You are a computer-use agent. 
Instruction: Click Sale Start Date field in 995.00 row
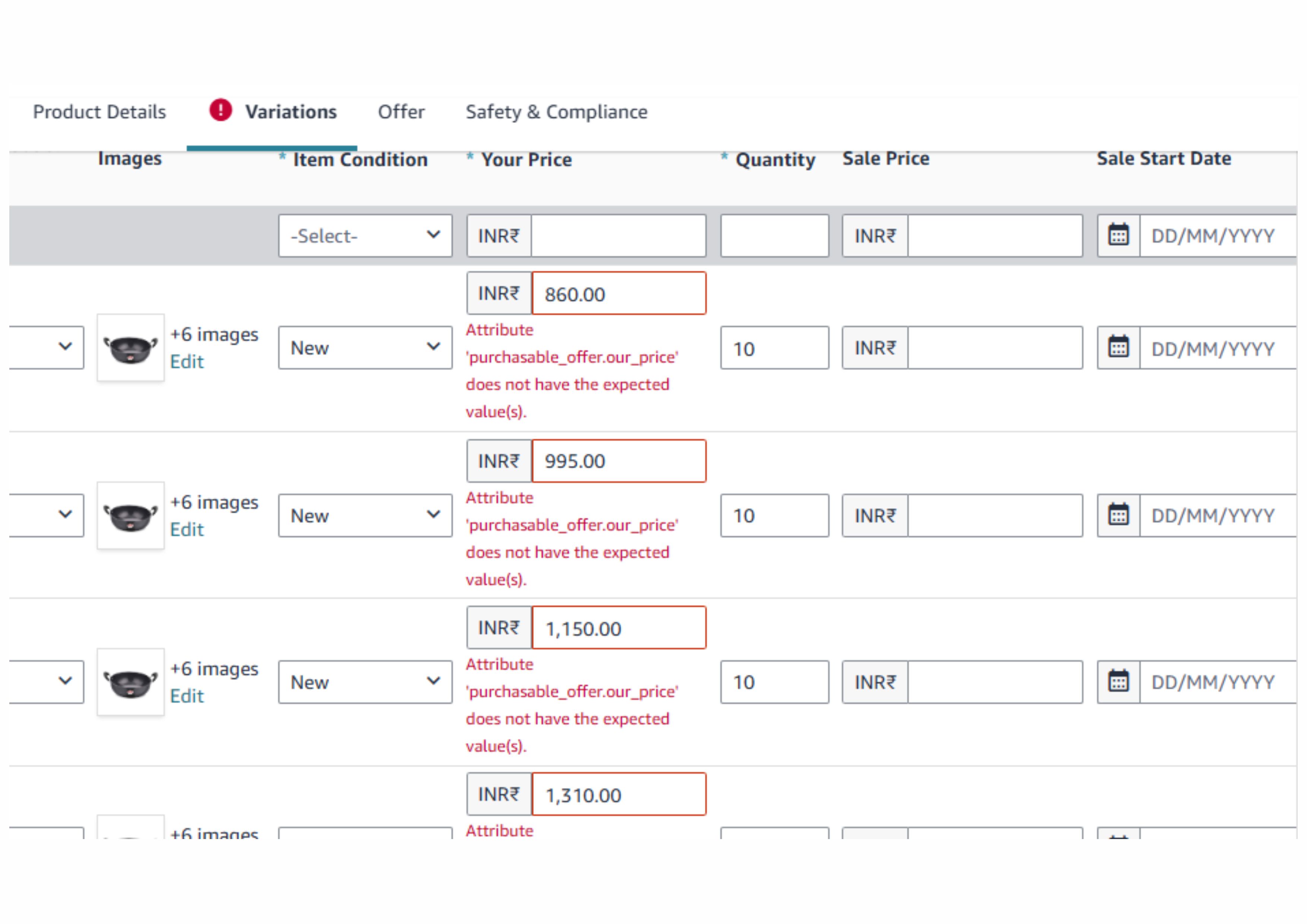[1218, 516]
